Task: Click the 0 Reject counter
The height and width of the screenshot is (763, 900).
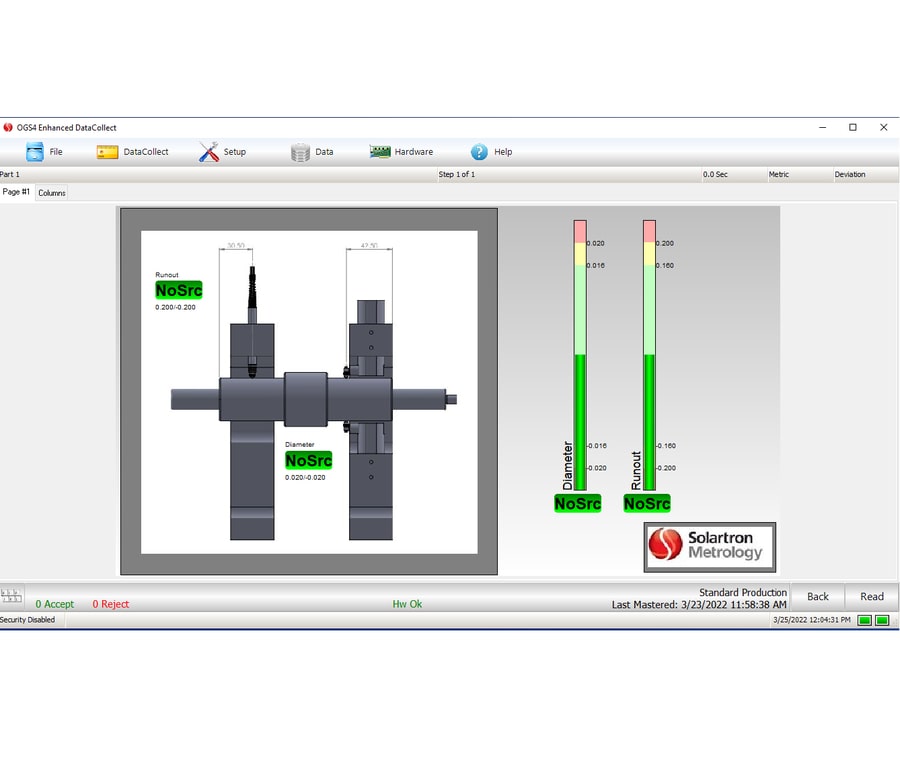Action: coord(110,604)
